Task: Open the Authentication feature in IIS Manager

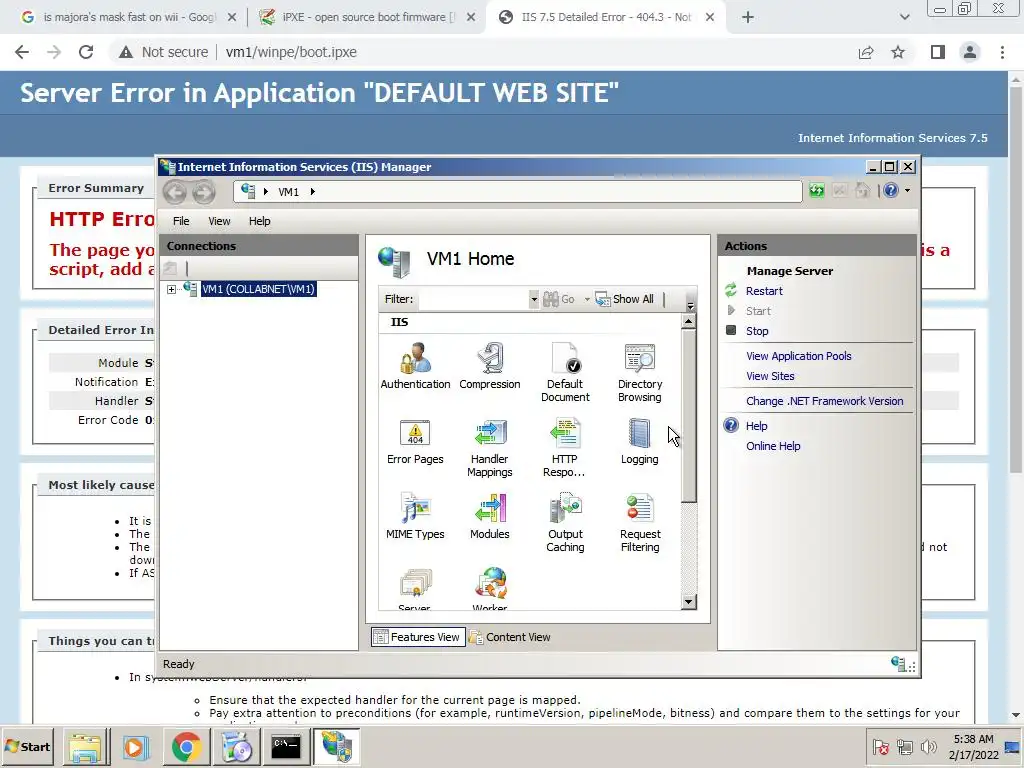Action: [415, 366]
